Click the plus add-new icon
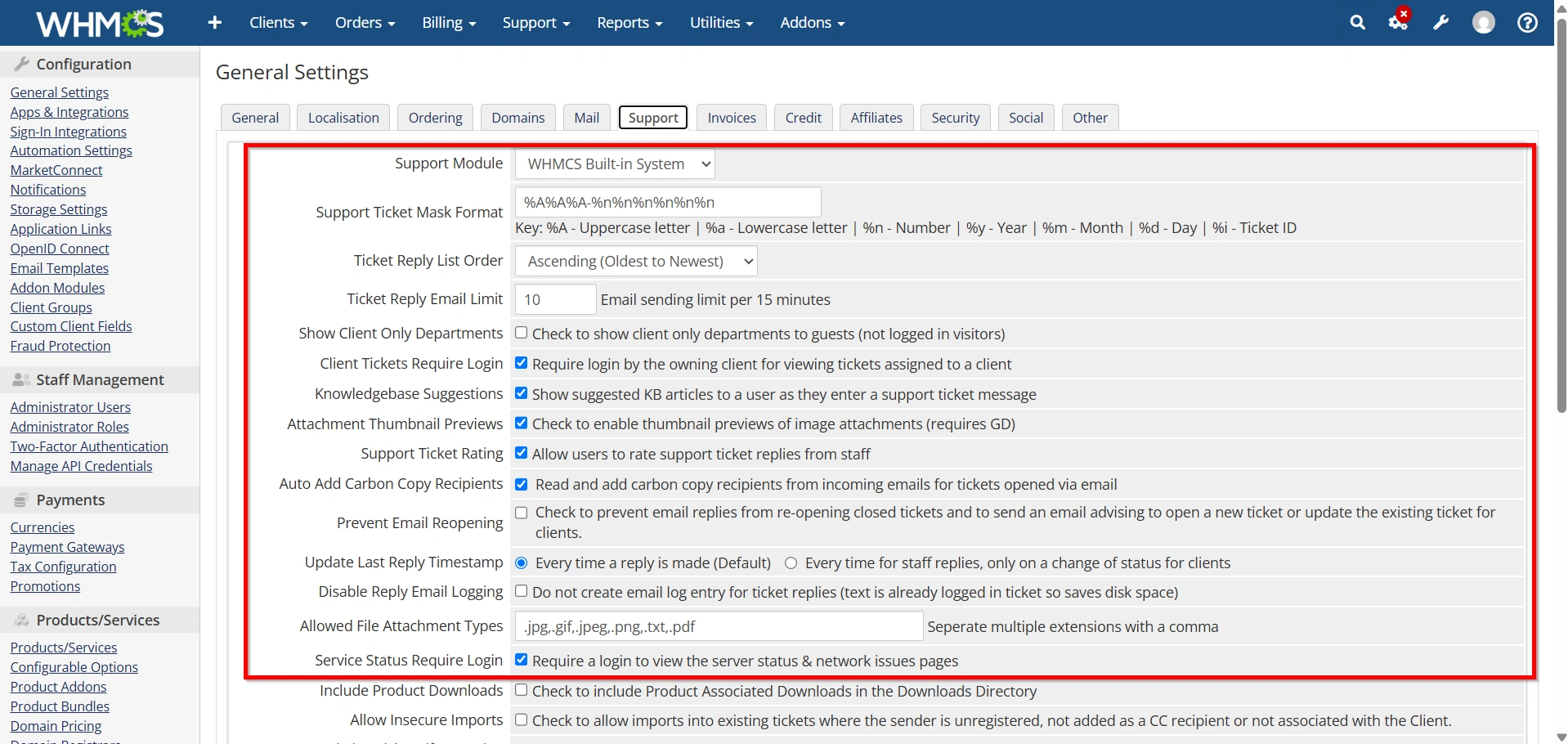 click(x=215, y=23)
